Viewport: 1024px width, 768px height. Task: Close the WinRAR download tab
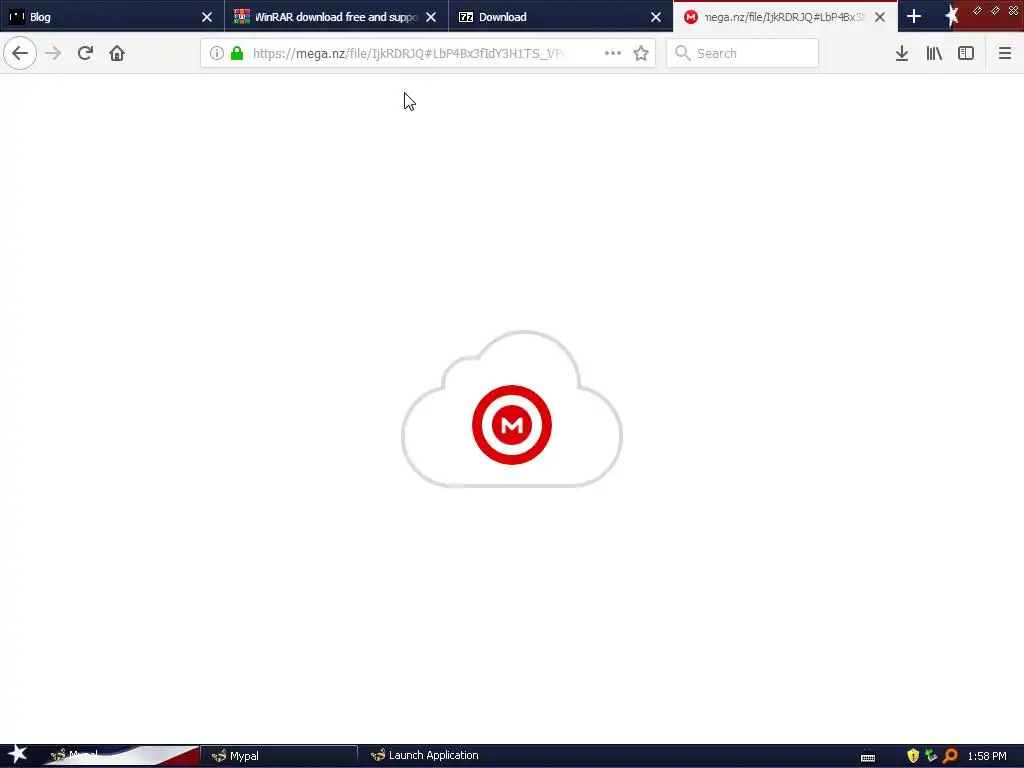pos(431,17)
